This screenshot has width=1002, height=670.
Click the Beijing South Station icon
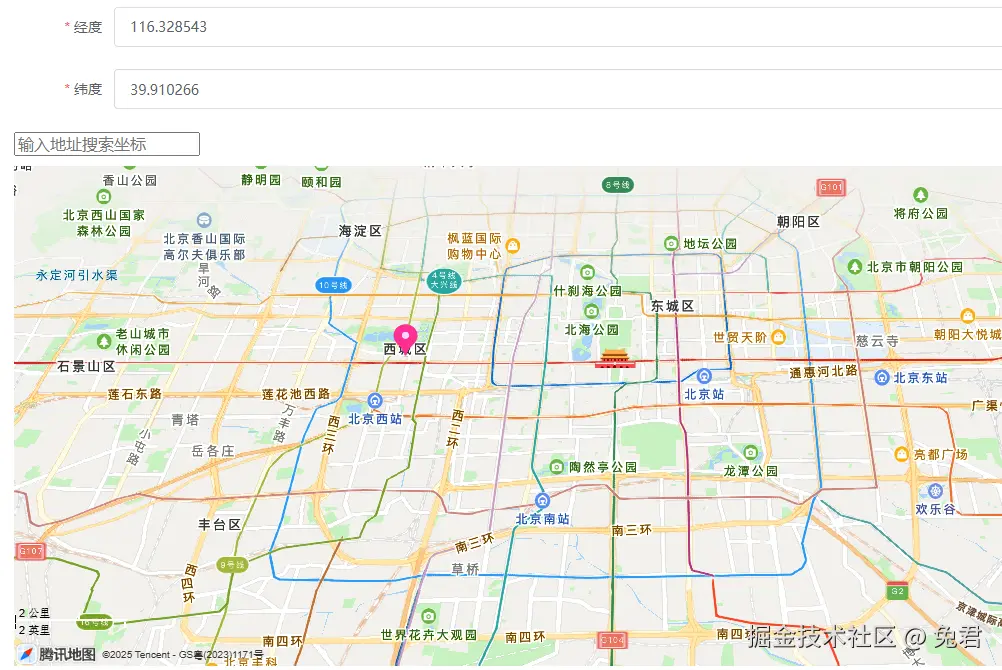pyautogui.click(x=543, y=500)
